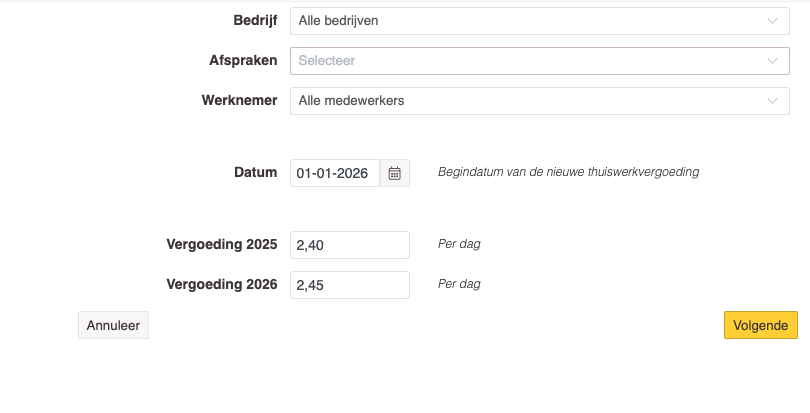Click the 'Datum' field label
The width and height of the screenshot is (810, 413).
click(255, 172)
